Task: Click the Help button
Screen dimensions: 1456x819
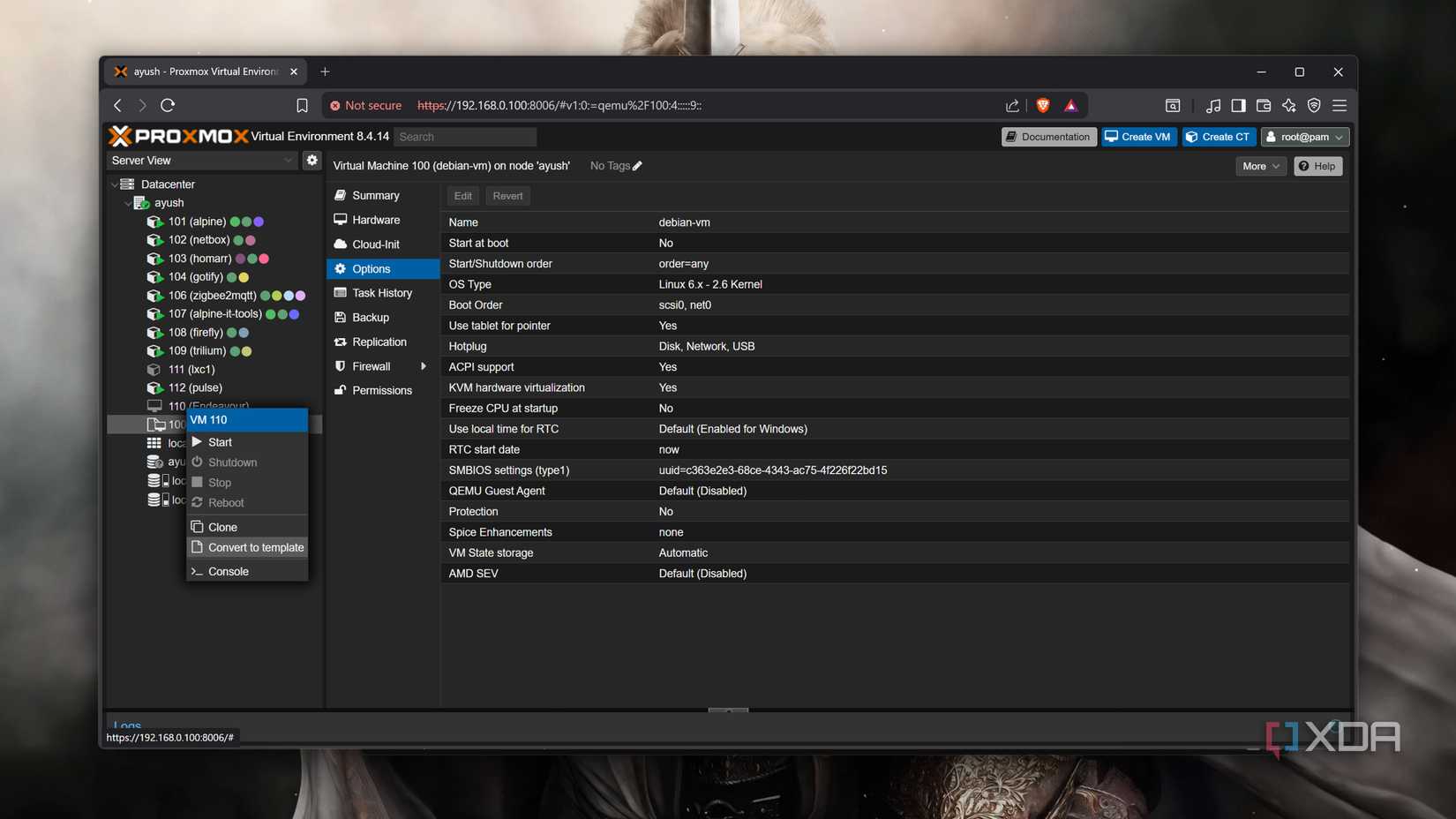Action: pyautogui.click(x=1317, y=166)
